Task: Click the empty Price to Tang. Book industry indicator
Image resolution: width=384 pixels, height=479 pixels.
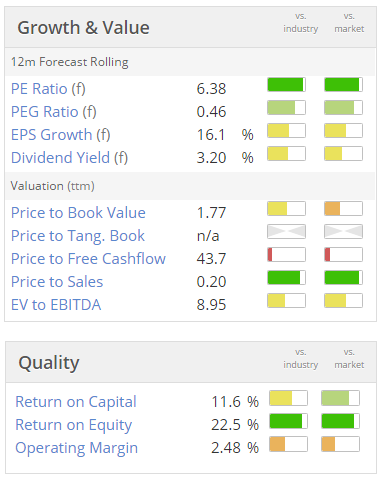Action: 286,232
